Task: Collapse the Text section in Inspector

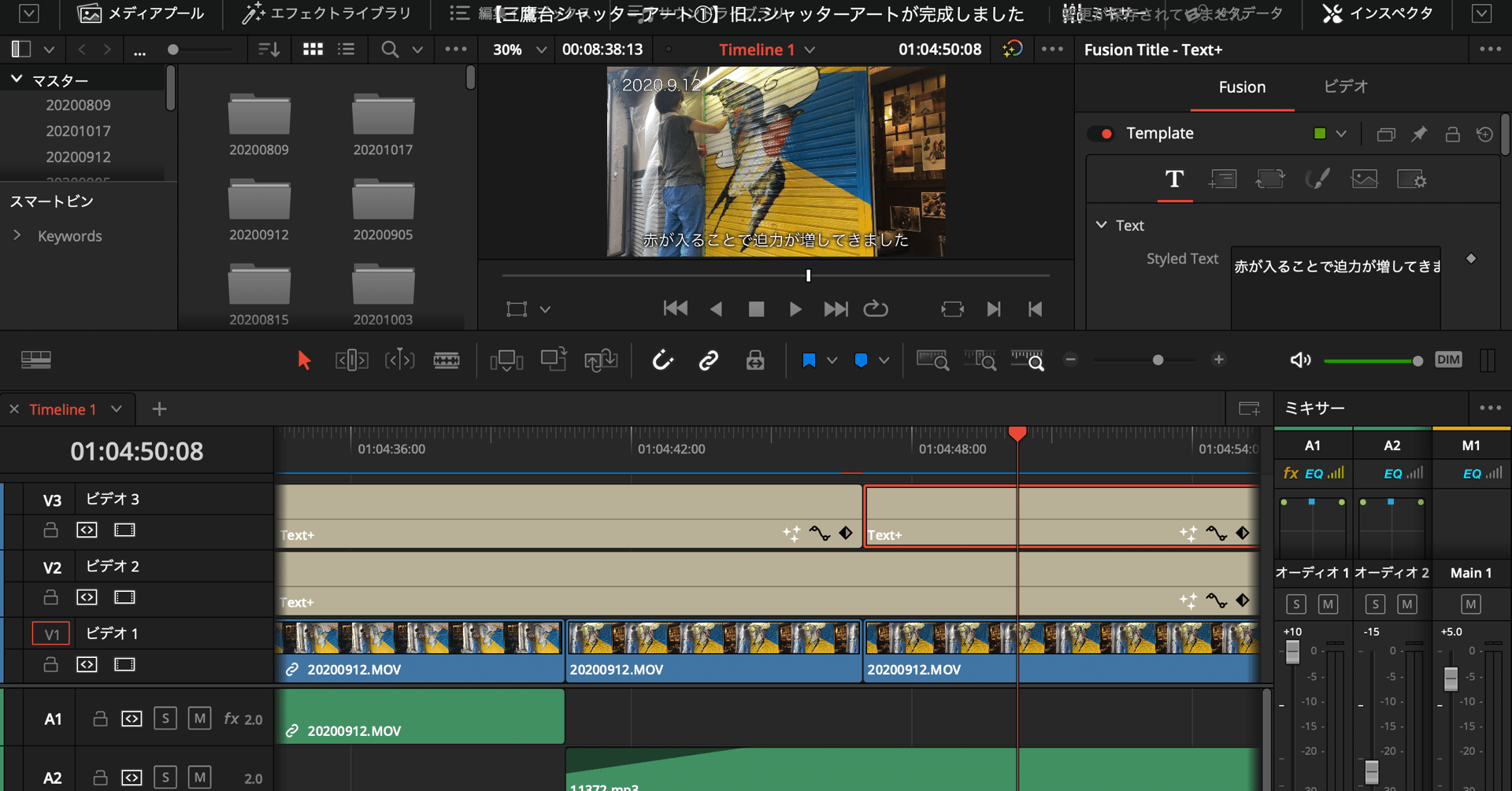Action: click(1101, 225)
